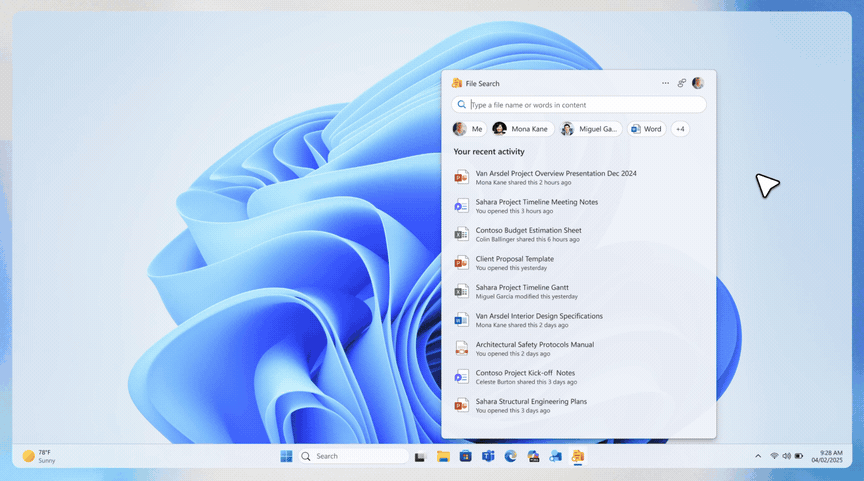This screenshot has height=481, width=864.
Task: Expand the system tray hidden icons chevron
Action: (757, 456)
